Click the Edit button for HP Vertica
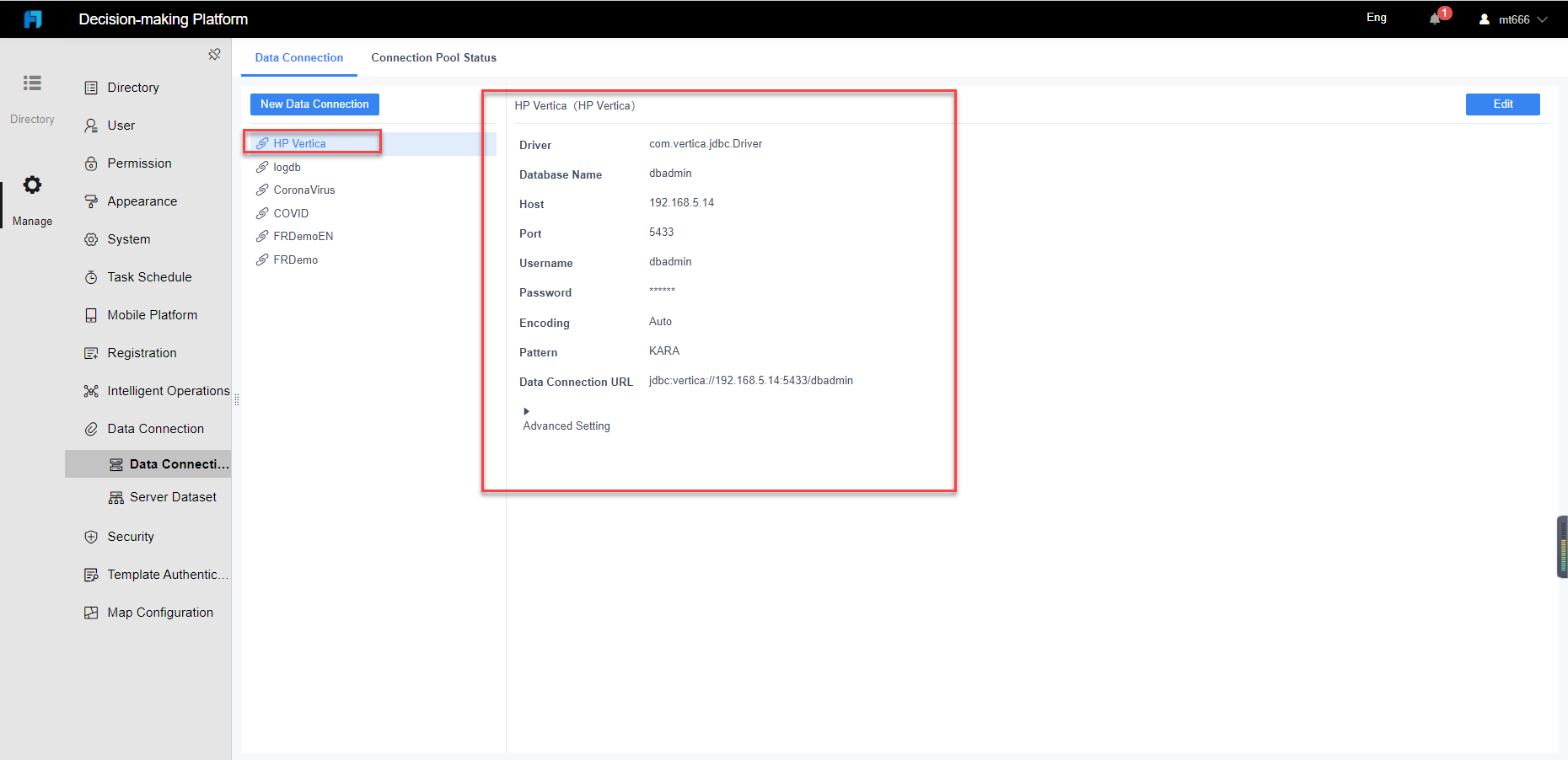This screenshot has width=1568, height=760. (x=1502, y=104)
